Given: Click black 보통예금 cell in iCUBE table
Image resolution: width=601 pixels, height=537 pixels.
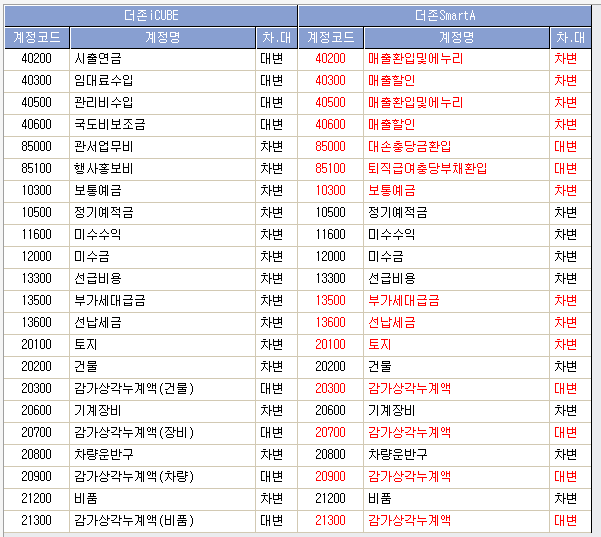Looking at the screenshot, I should pos(163,191).
